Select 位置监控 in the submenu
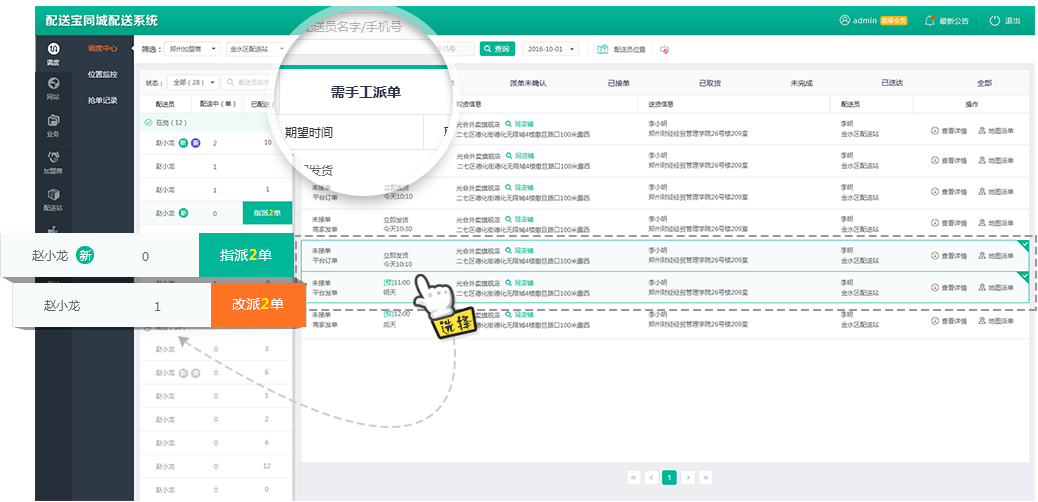 click(102, 74)
